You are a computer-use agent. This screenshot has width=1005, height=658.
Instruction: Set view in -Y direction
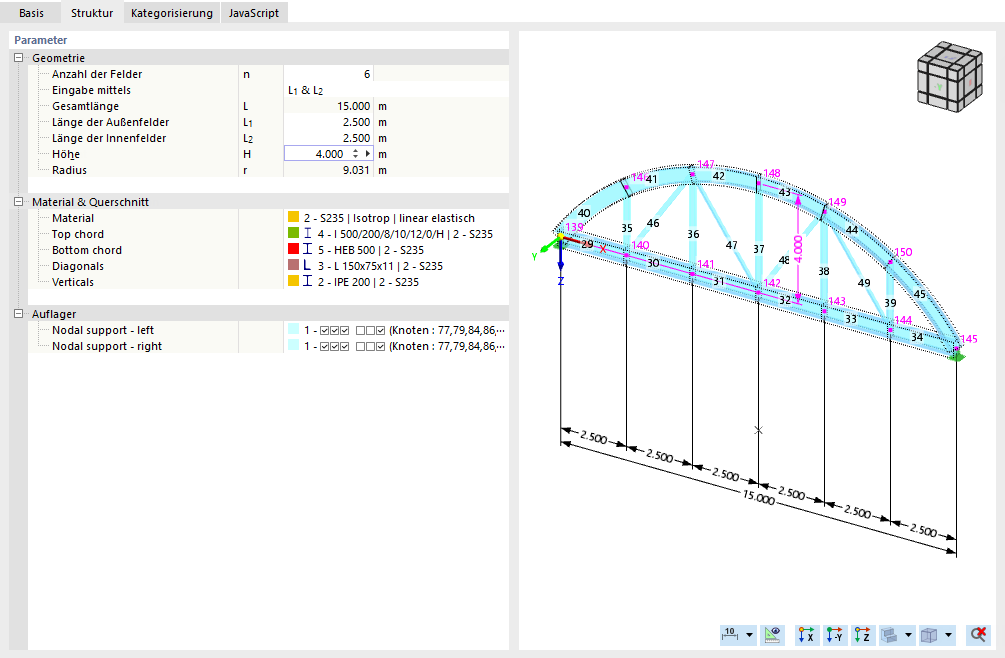coord(835,635)
